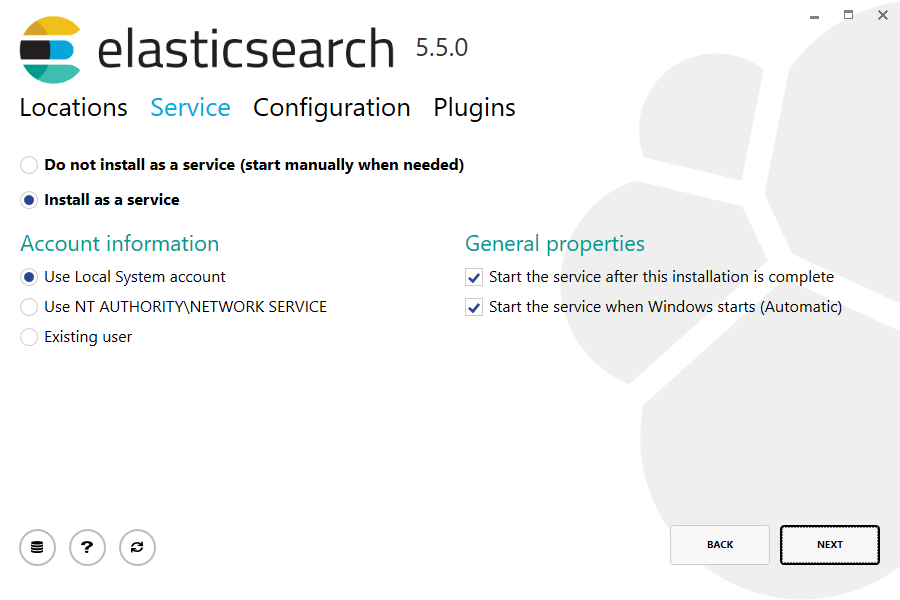Minimize the installer window
The image size is (900, 600).
click(813, 15)
